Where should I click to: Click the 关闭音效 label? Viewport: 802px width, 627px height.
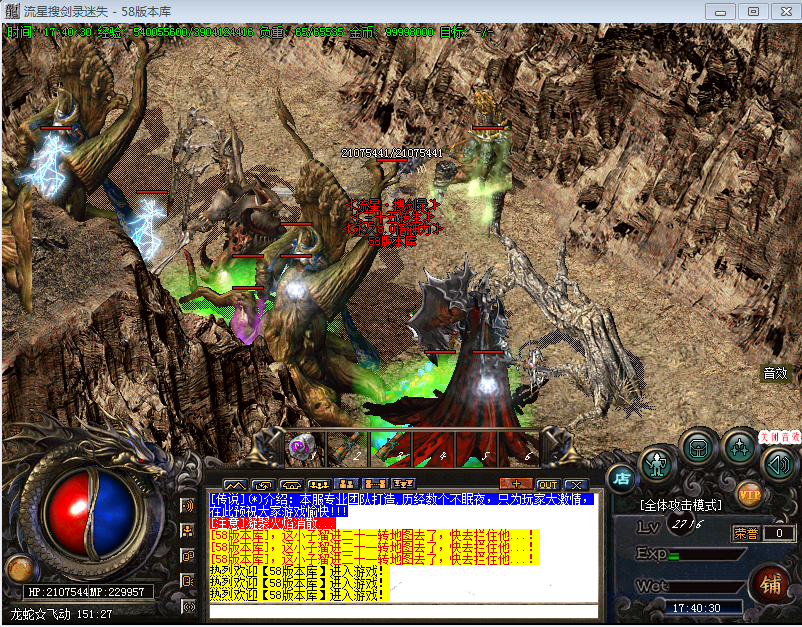click(x=779, y=437)
